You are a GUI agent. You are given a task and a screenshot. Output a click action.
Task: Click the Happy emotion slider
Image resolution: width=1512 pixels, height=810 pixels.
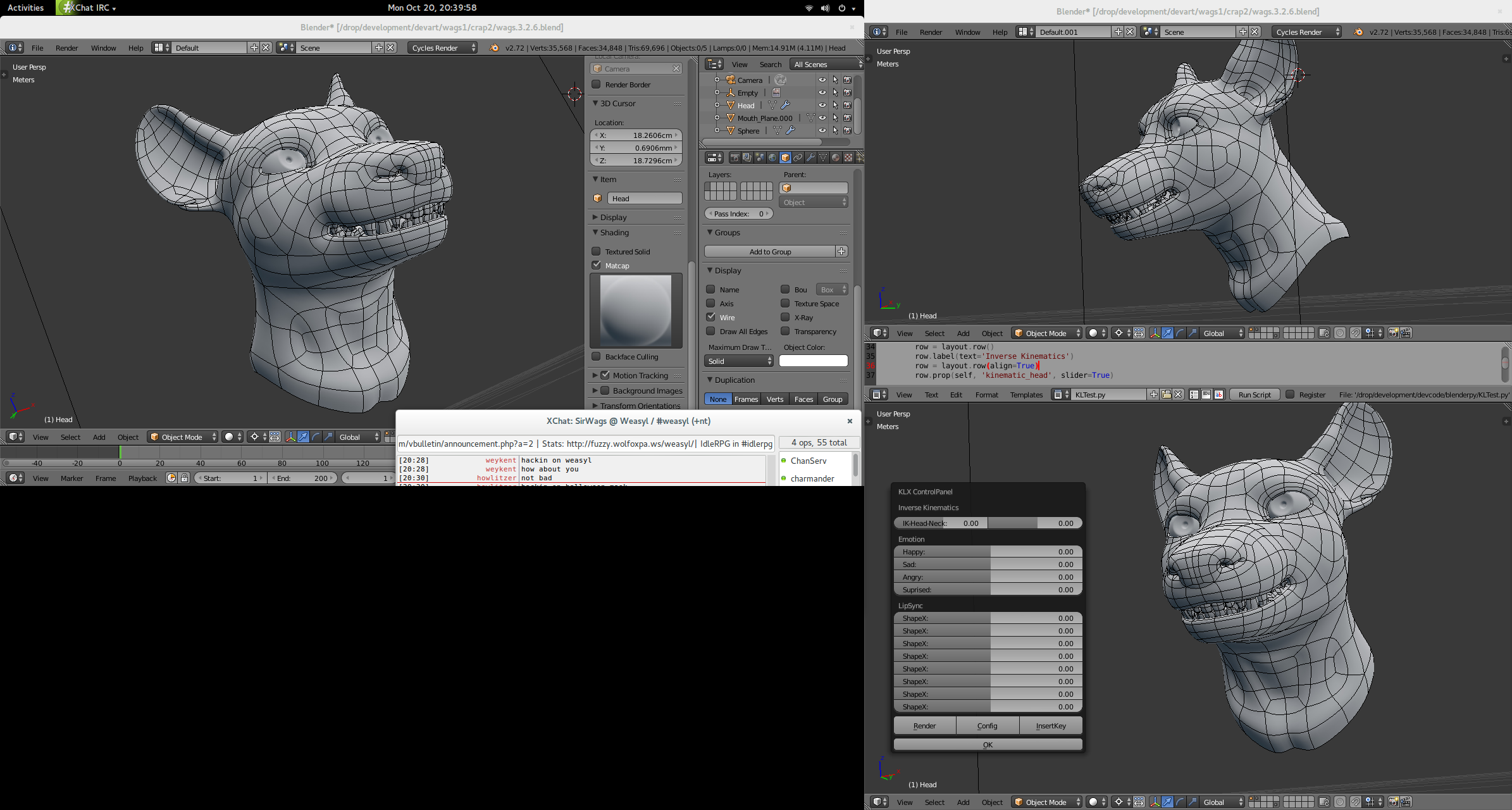pos(988,552)
